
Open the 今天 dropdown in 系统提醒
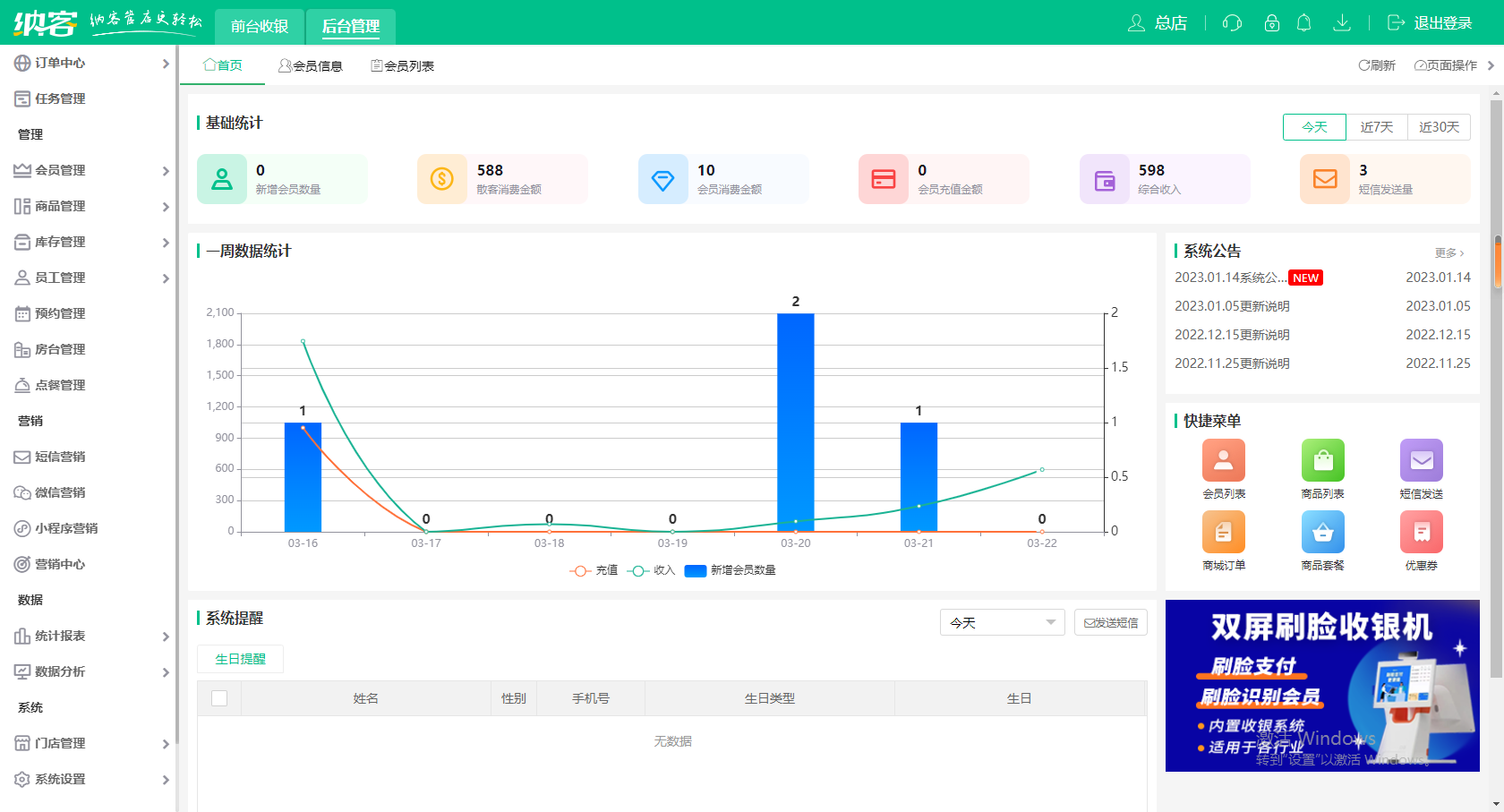pyautogui.click(x=1002, y=622)
